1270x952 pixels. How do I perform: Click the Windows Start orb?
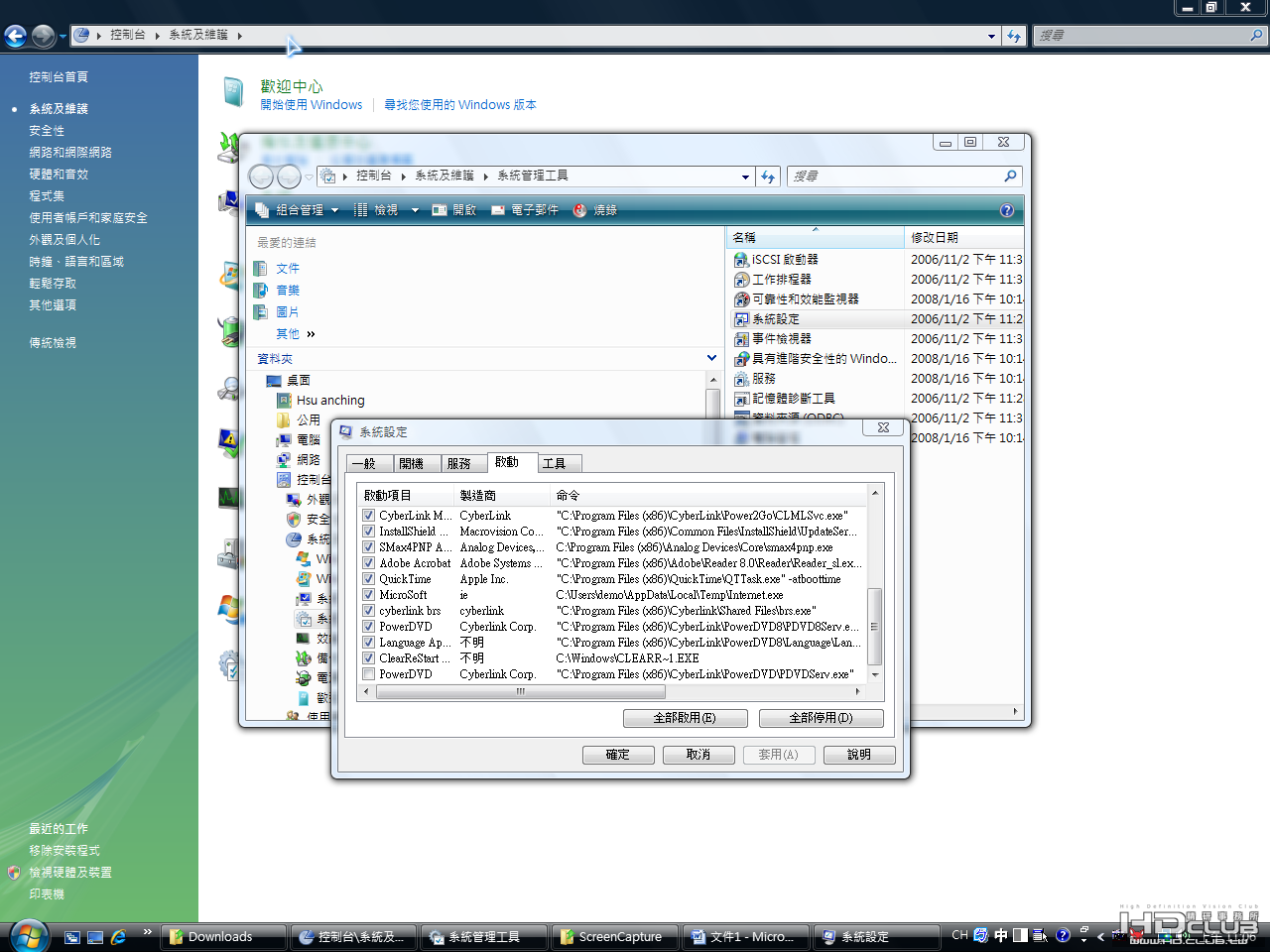(x=28, y=935)
